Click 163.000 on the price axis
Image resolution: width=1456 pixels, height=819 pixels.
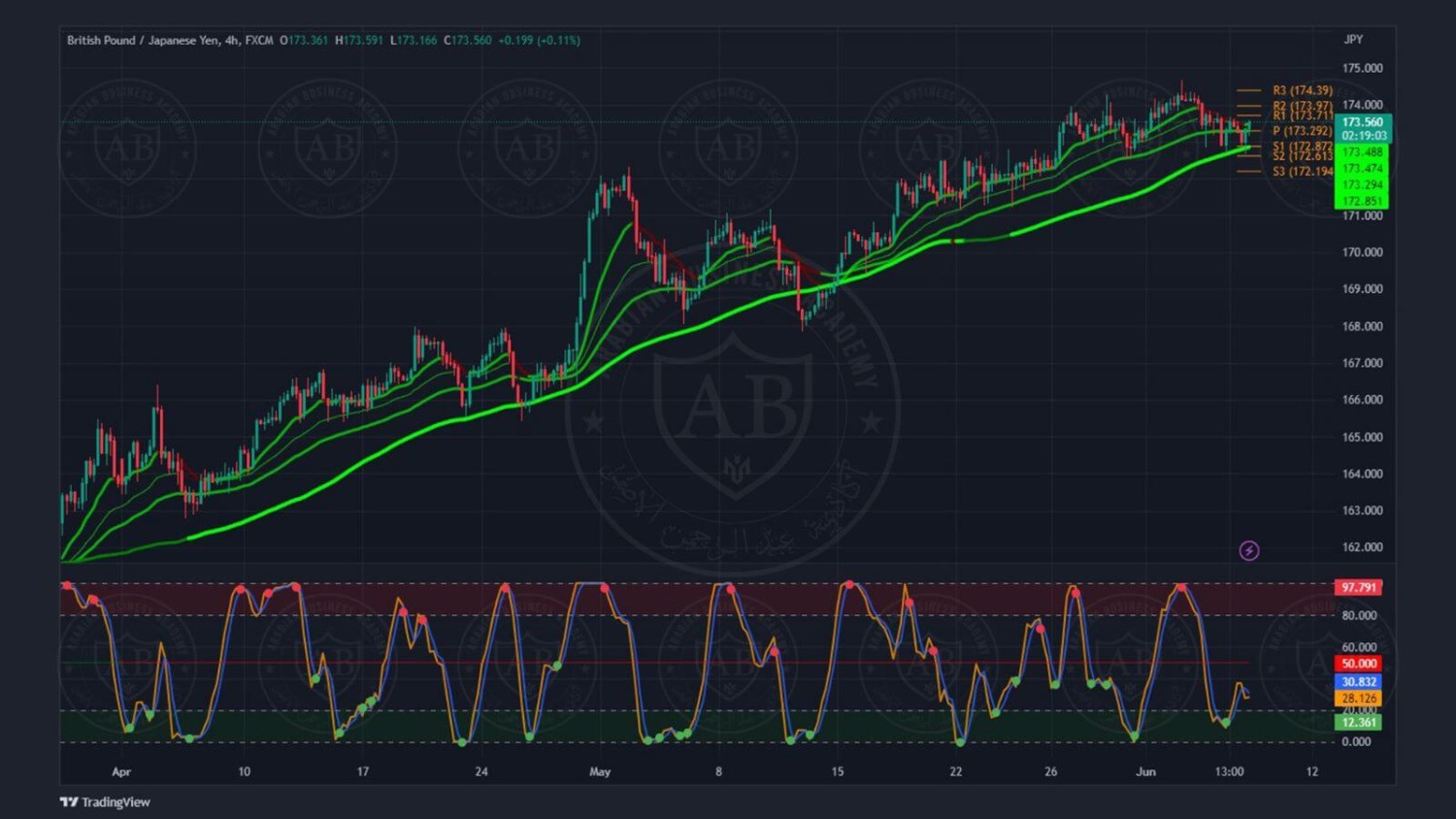(x=1363, y=510)
